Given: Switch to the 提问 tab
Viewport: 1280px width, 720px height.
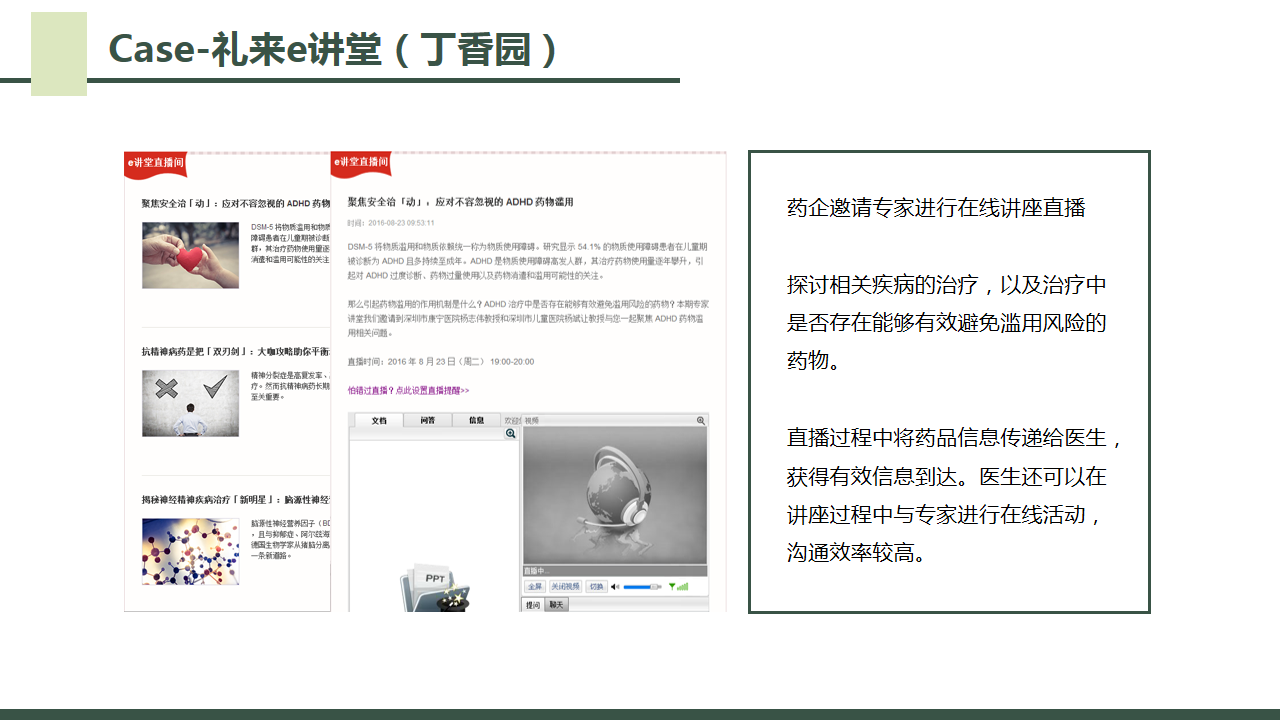Looking at the screenshot, I should pyautogui.click(x=533, y=605).
